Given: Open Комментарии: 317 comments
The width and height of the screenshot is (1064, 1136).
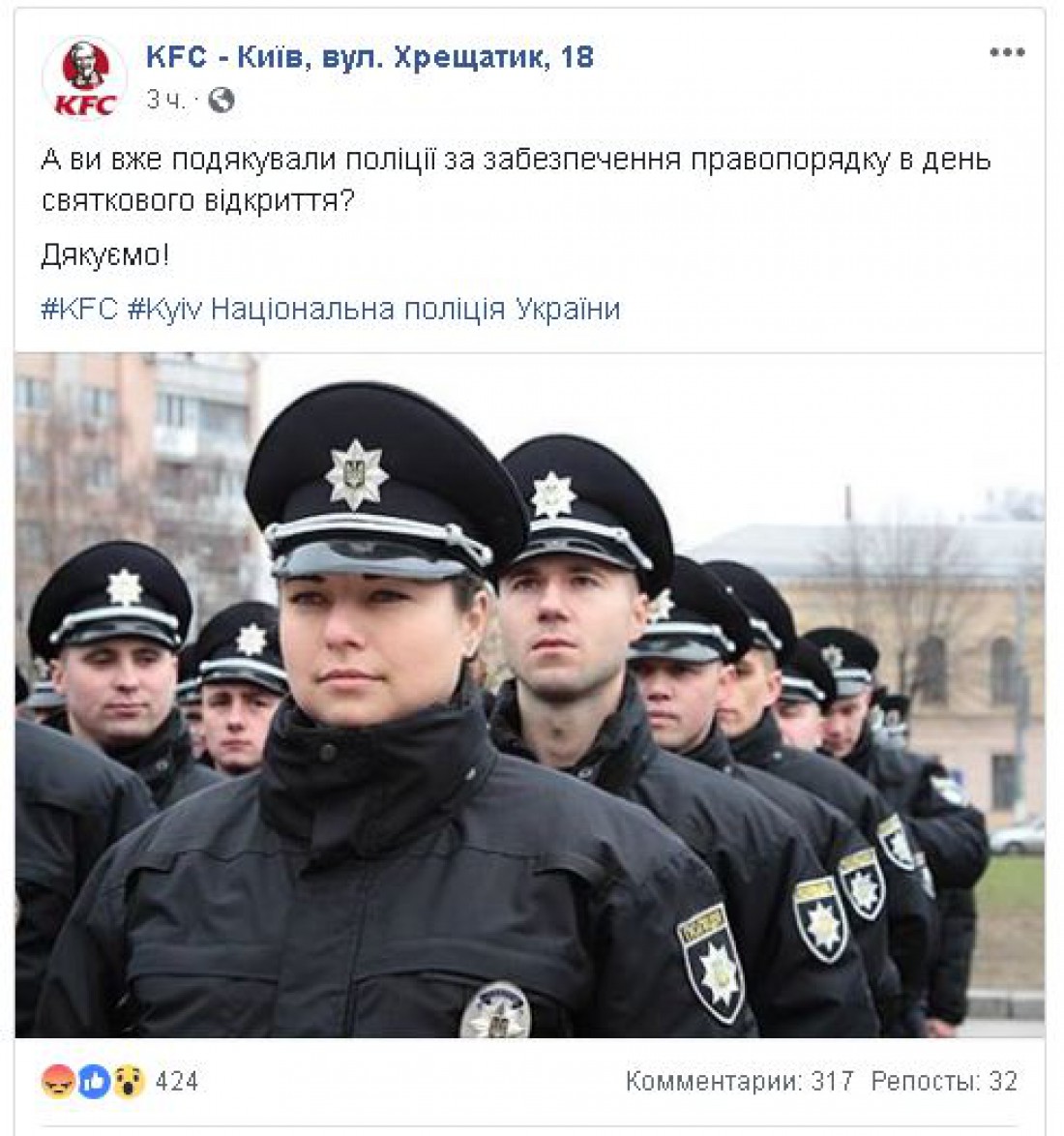Looking at the screenshot, I should [x=740, y=1081].
